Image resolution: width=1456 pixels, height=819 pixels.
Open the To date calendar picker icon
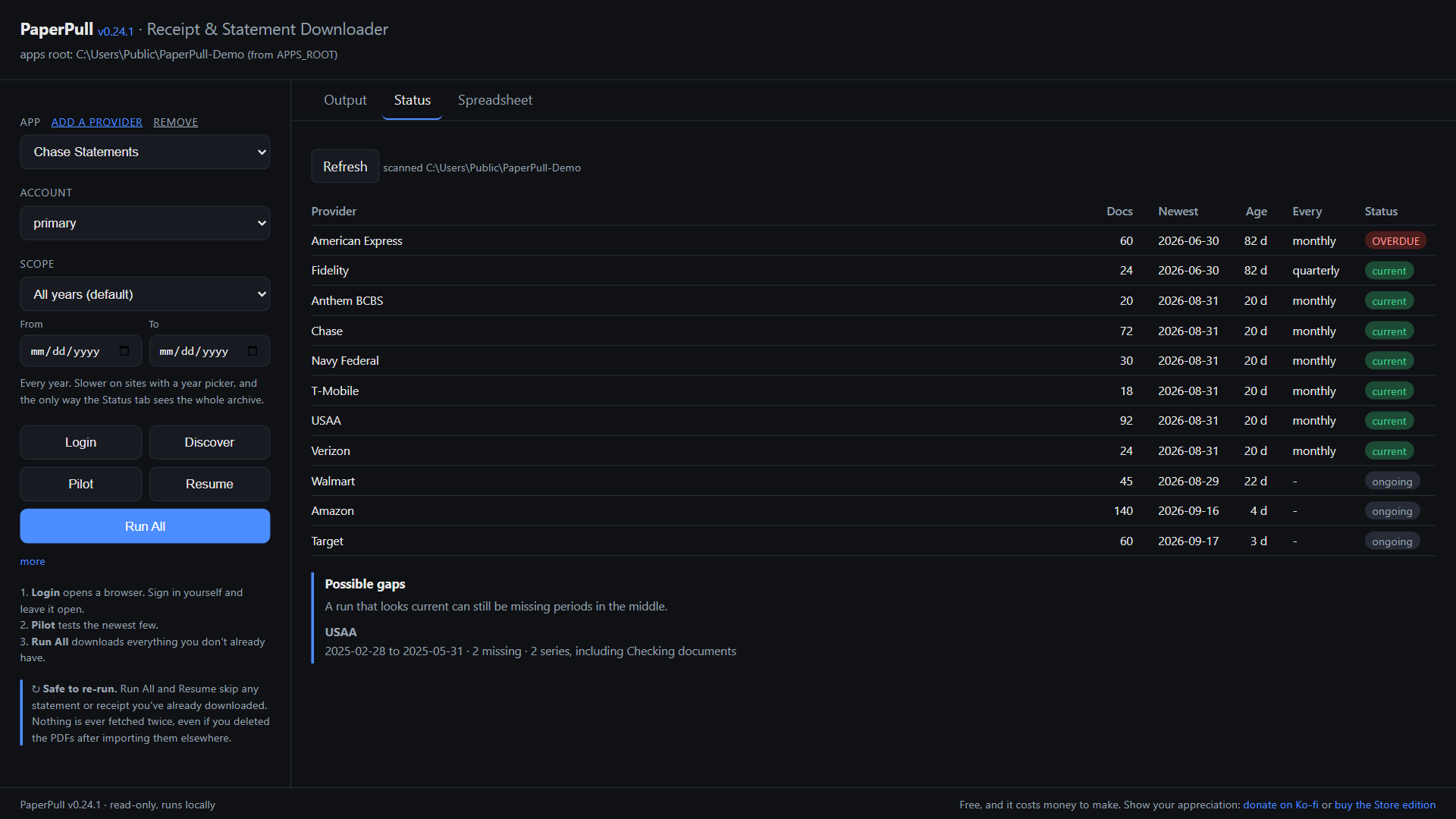point(253,351)
